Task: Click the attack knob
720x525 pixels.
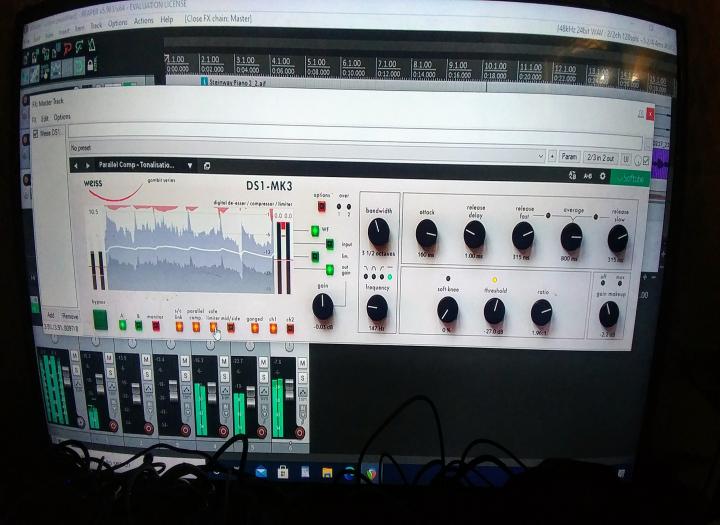Action: 427,233
